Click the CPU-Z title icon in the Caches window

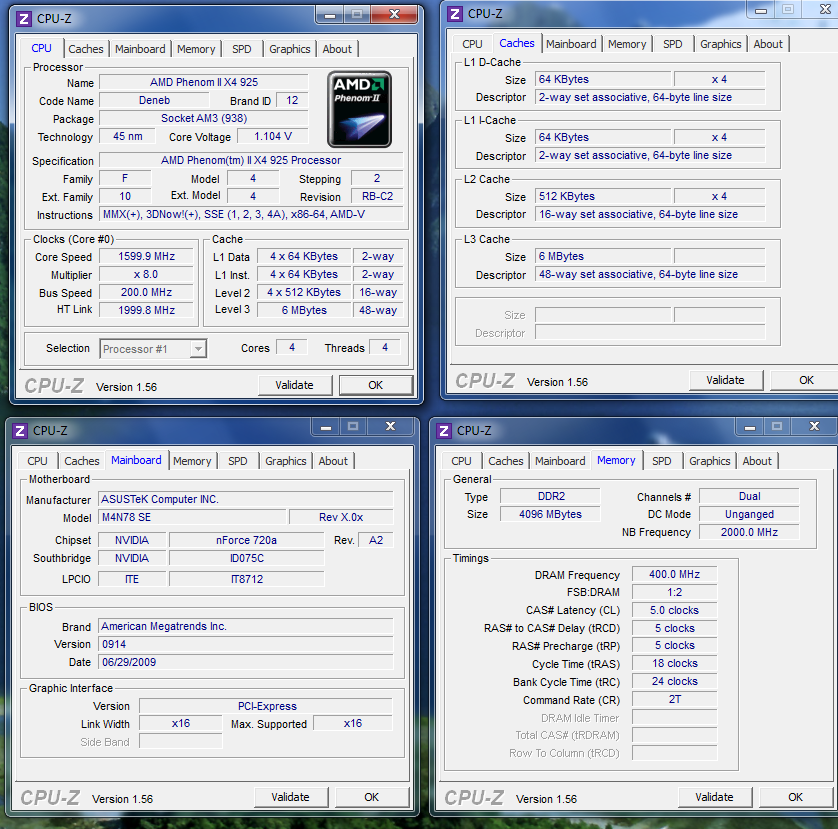pyautogui.click(x=455, y=14)
